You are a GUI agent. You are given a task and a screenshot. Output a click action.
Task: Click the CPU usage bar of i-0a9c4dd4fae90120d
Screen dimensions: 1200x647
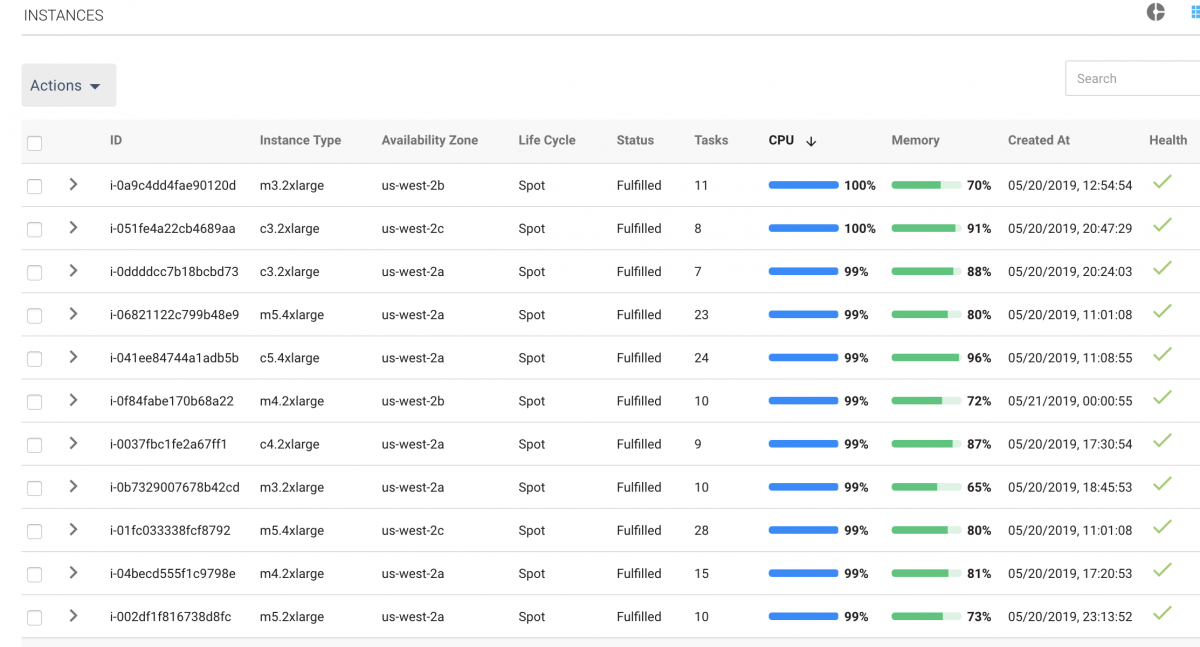(803, 185)
